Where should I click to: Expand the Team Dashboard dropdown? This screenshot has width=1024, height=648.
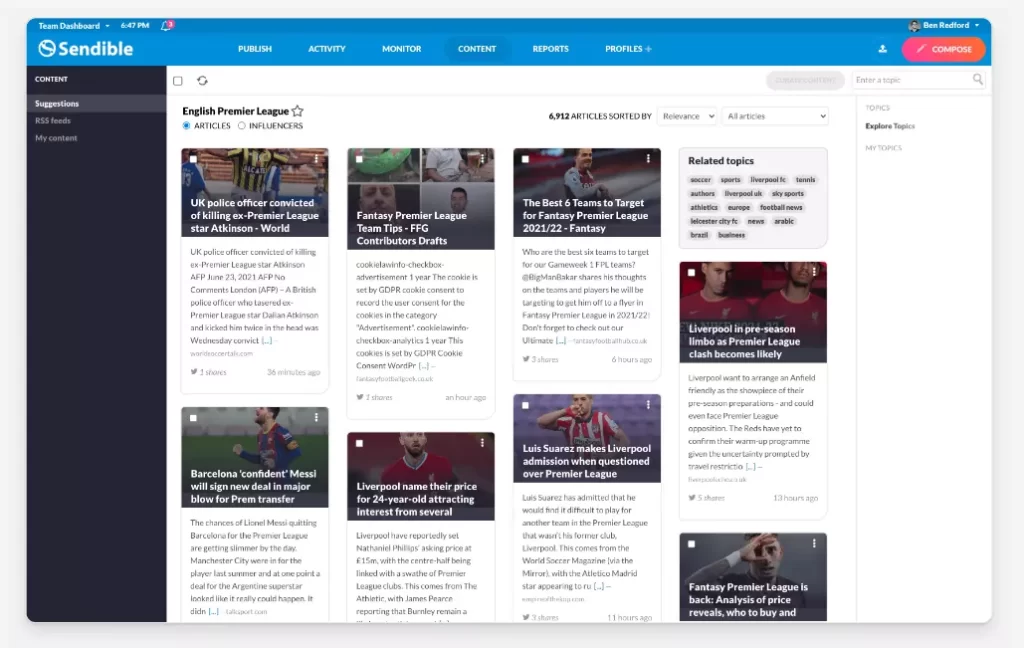(x=74, y=26)
